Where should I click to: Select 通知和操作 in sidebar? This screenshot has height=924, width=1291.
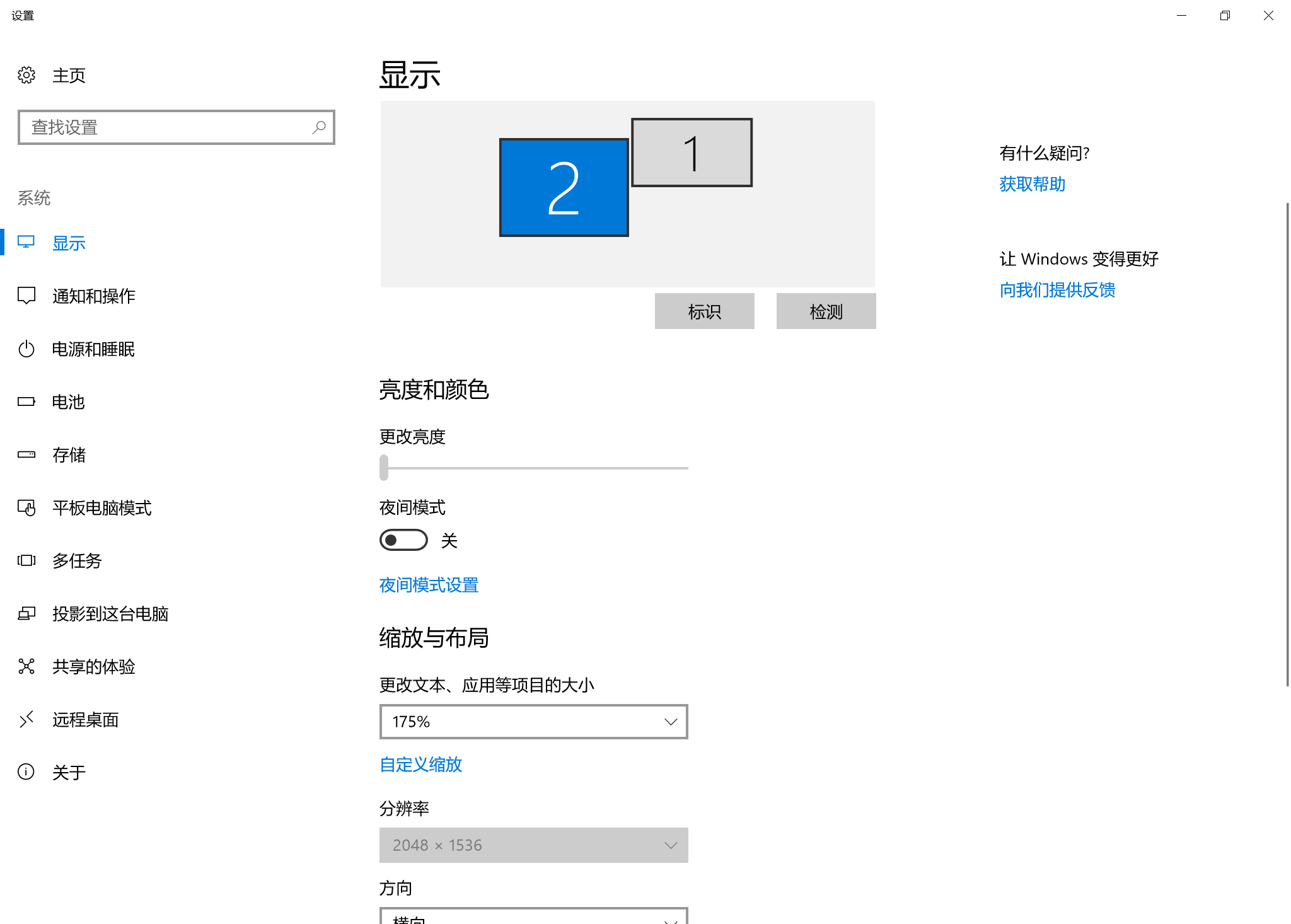click(x=94, y=296)
